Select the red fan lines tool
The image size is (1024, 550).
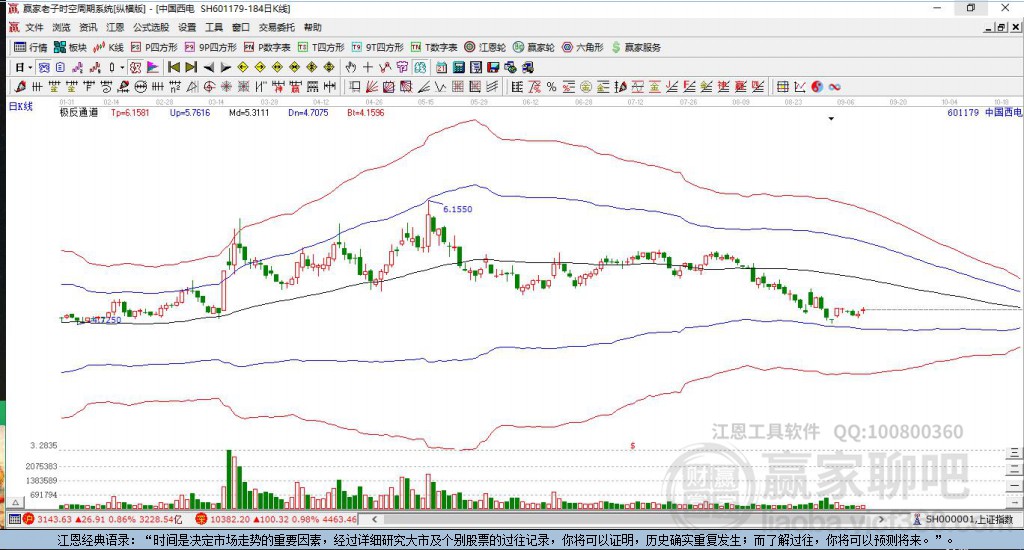(372, 86)
